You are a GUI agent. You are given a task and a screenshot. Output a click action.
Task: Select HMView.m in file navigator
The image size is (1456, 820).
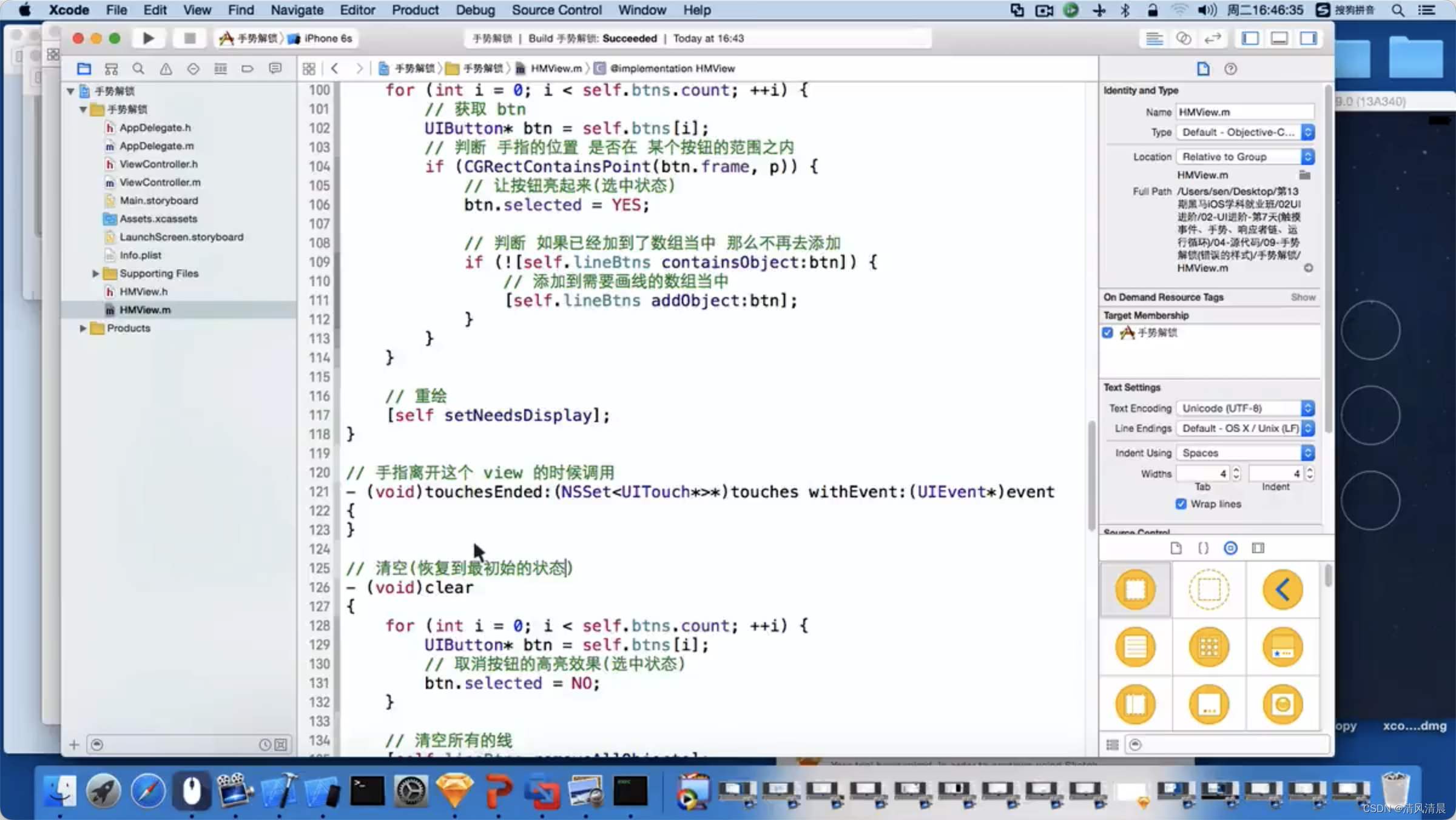tap(144, 309)
